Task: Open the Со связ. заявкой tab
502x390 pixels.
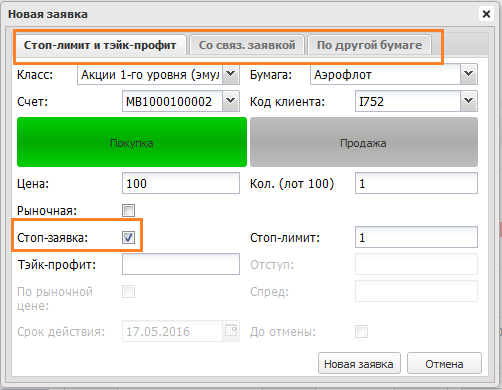Action: pos(247,45)
